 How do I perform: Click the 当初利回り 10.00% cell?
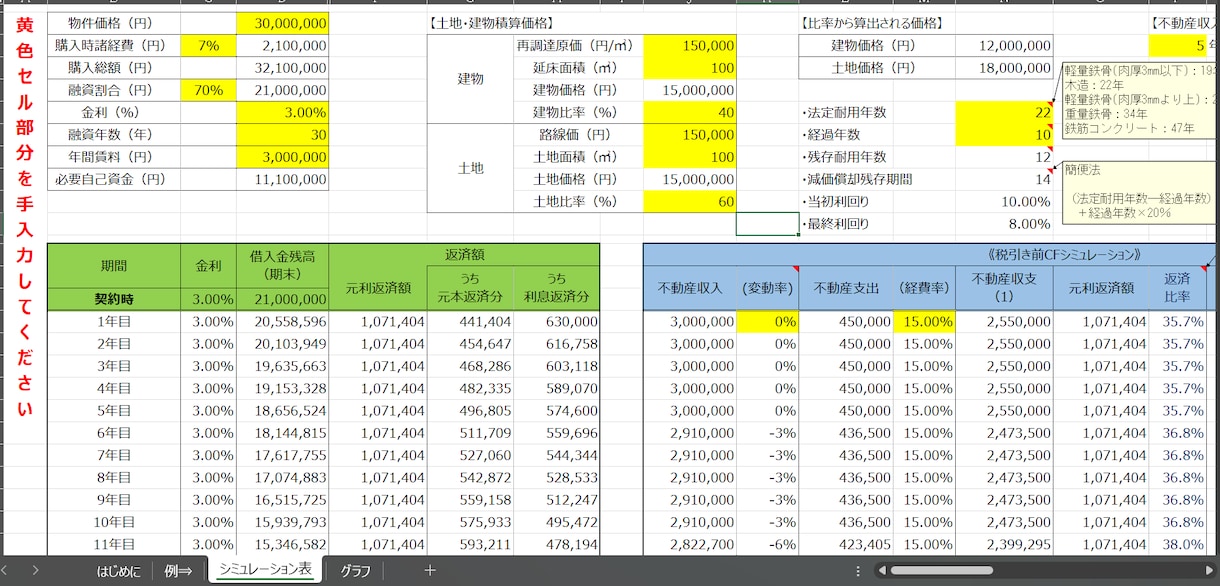(1003, 202)
